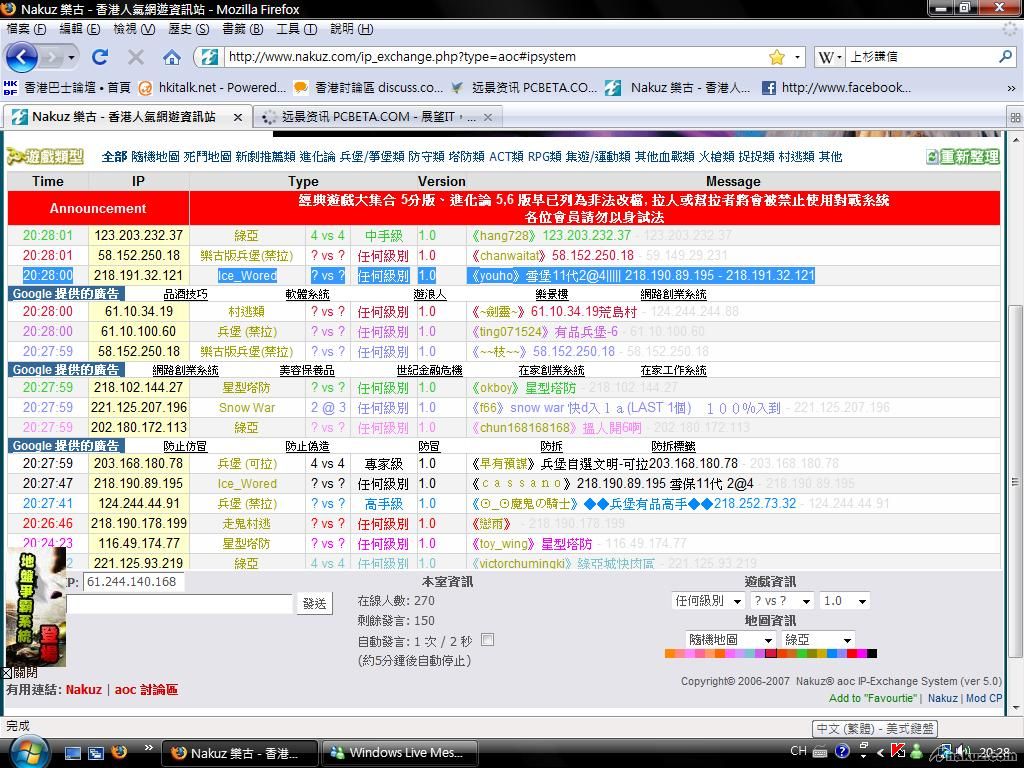
Task: Click the message text input field
Action: click(x=180, y=603)
